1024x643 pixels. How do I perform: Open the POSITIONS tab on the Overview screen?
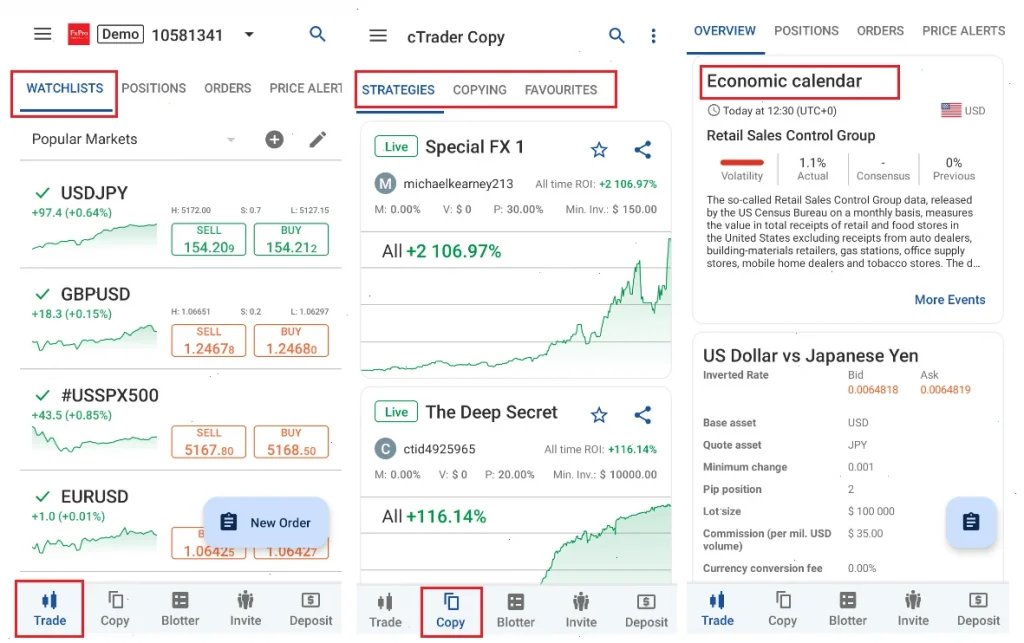(x=806, y=31)
